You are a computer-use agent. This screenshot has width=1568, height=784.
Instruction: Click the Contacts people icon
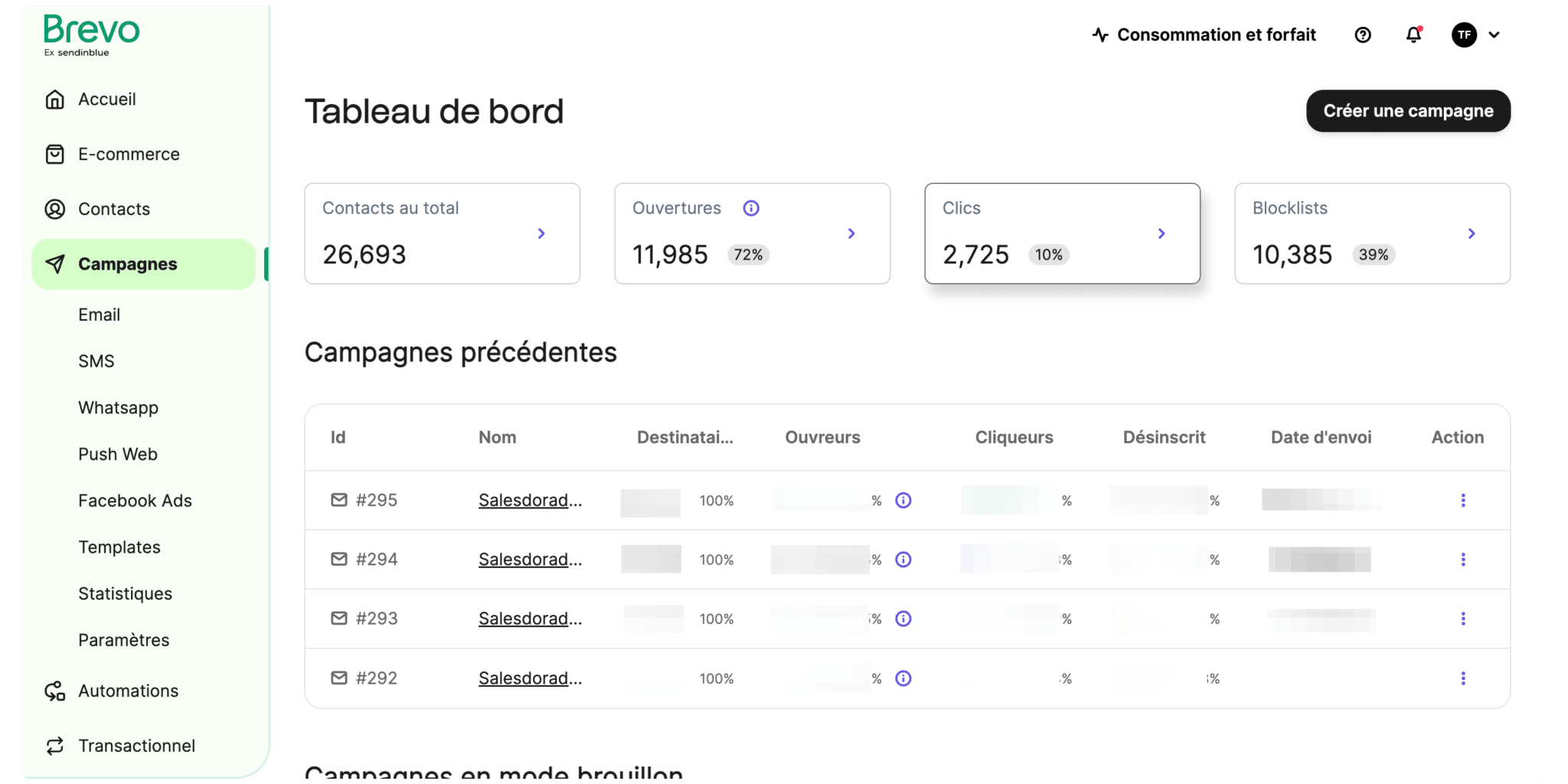pyautogui.click(x=54, y=208)
